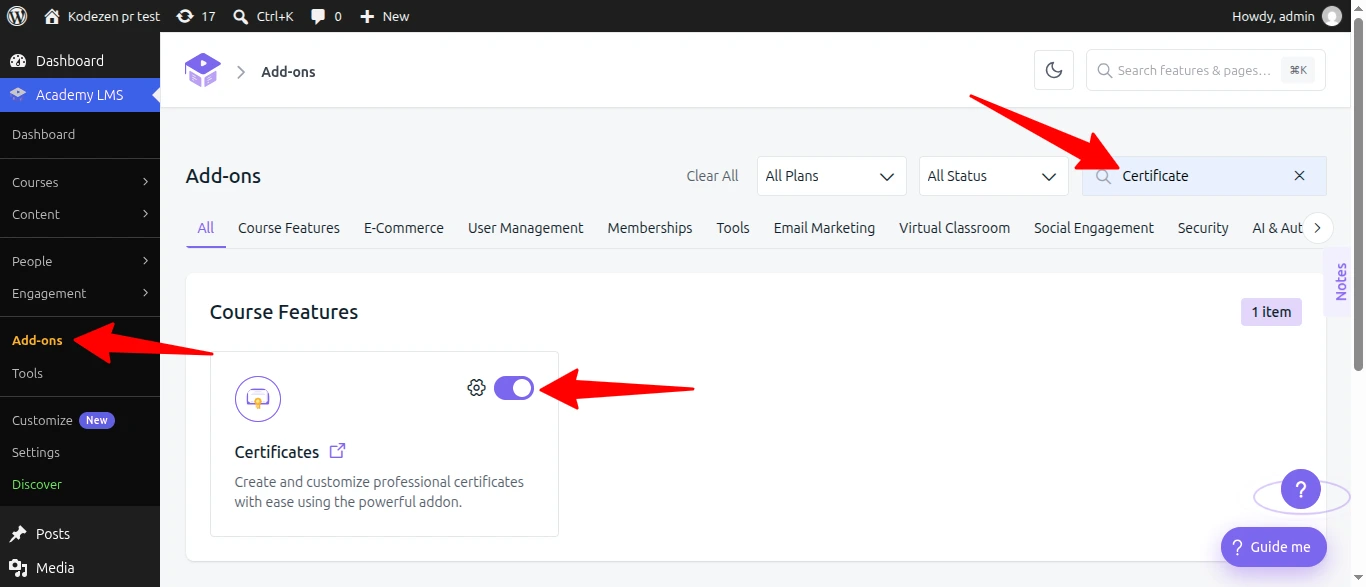Viewport: 1366px width, 587px height.
Task: Expand the Content submenu
Action: click(x=80, y=214)
